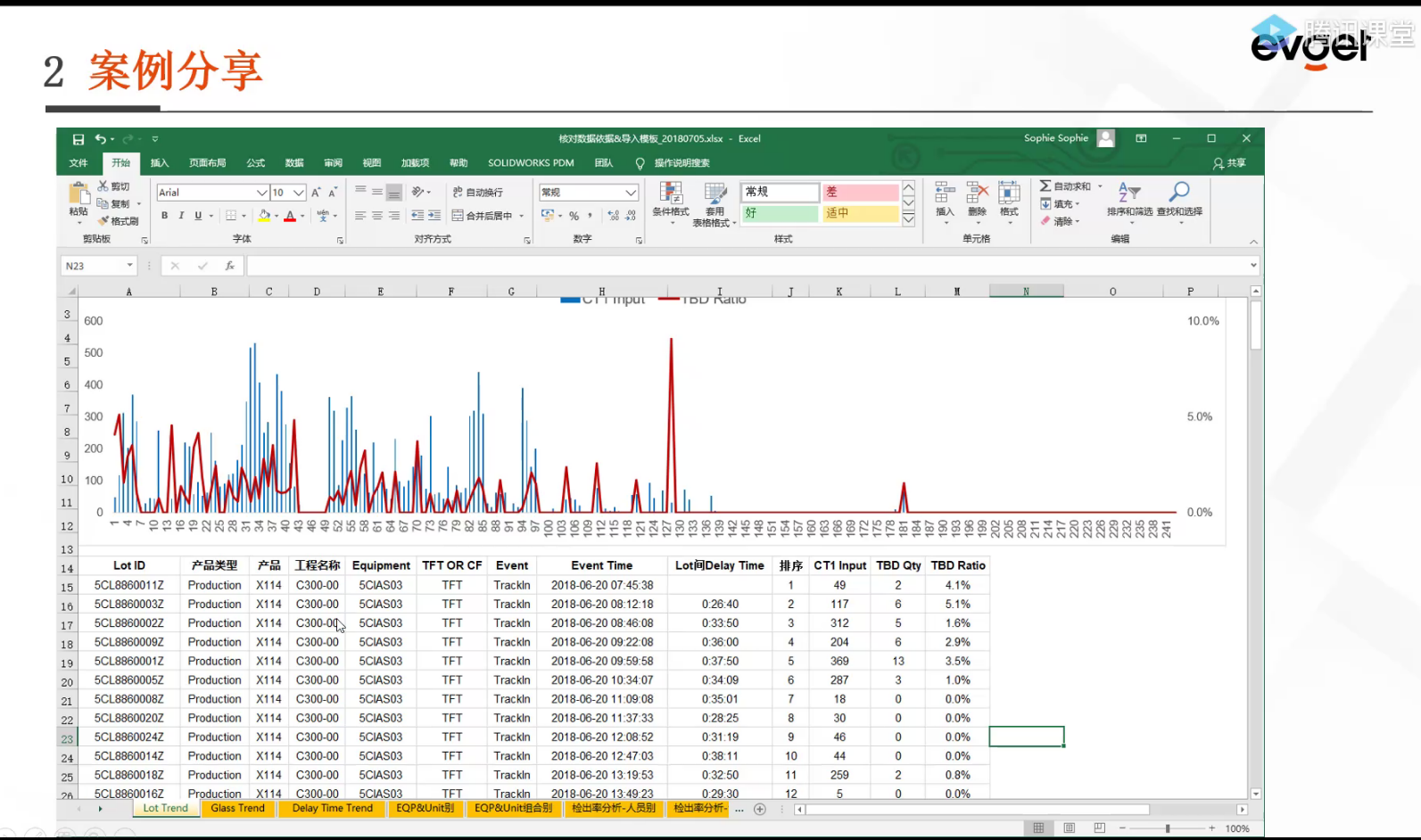Open the font size dropdown showing 10
This screenshot has width=1421, height=840.
tap(299, 193)
